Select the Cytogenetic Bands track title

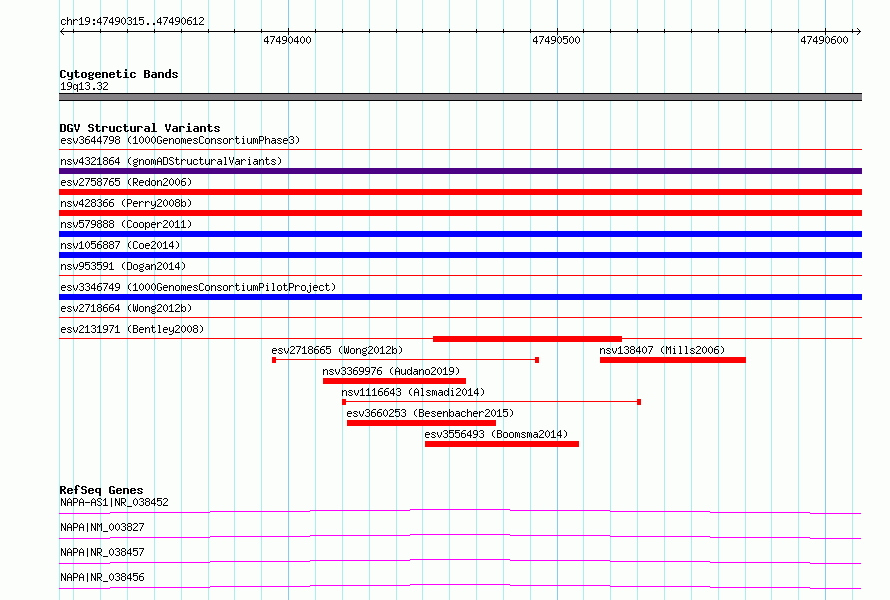pyautogui.click(x=119, y=74)
